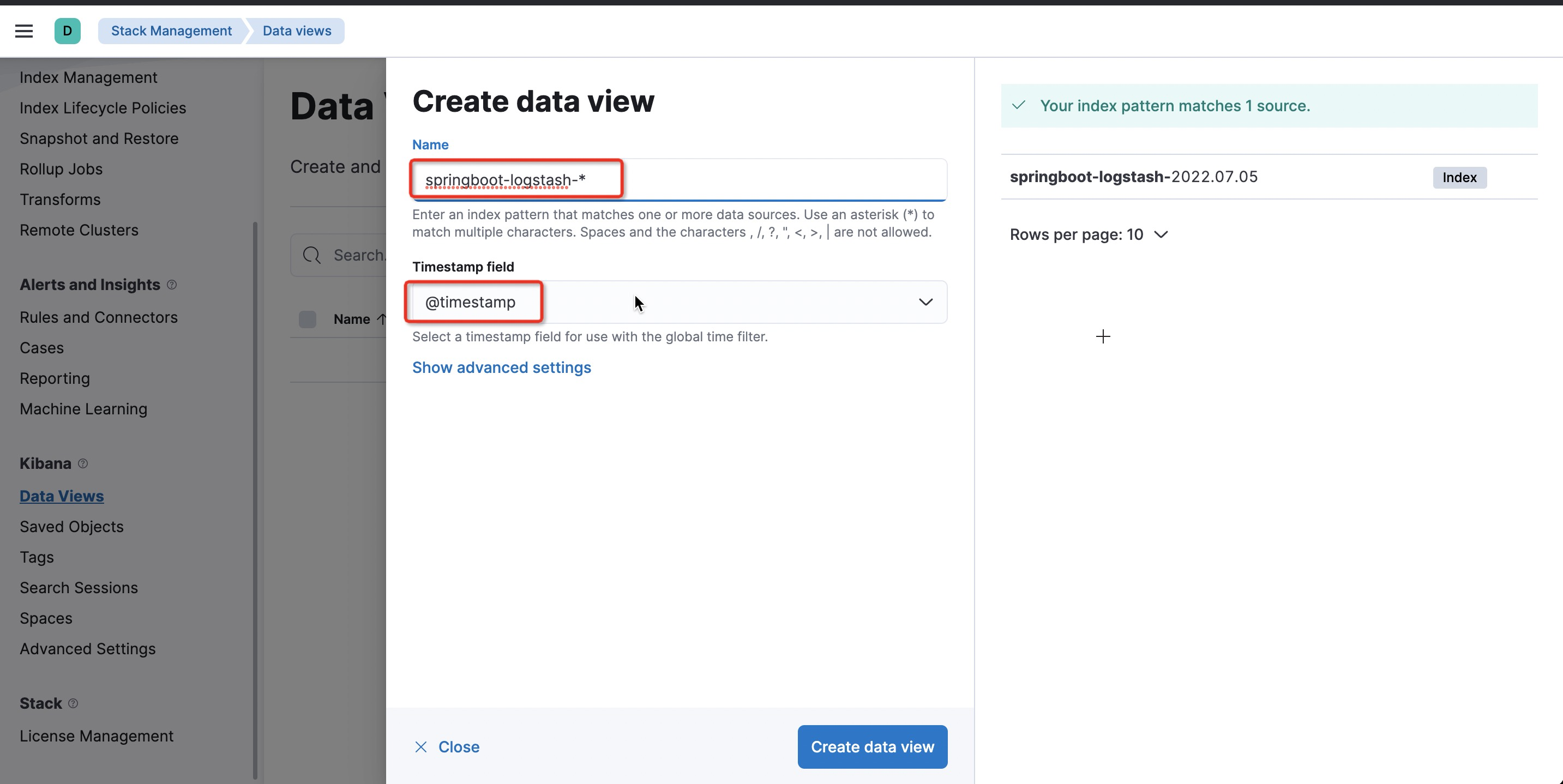This screenshot has width=1563, height=784.
Task: Click the green D space avatar
Action: (67, 31)
